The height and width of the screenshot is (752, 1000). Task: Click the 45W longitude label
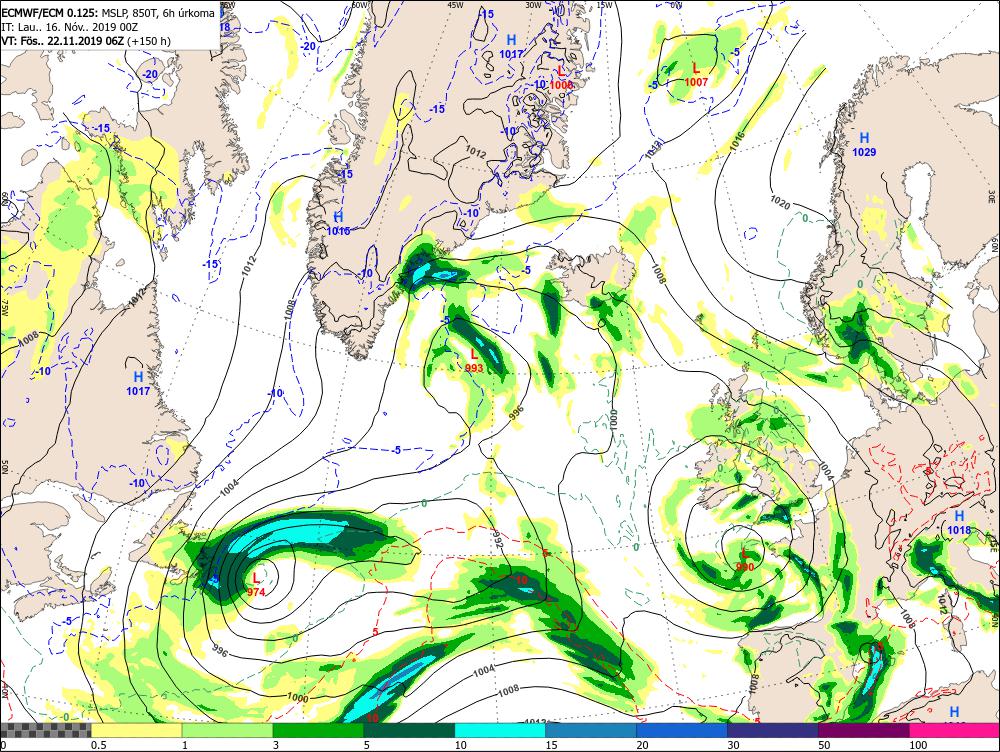pos(455,4)
